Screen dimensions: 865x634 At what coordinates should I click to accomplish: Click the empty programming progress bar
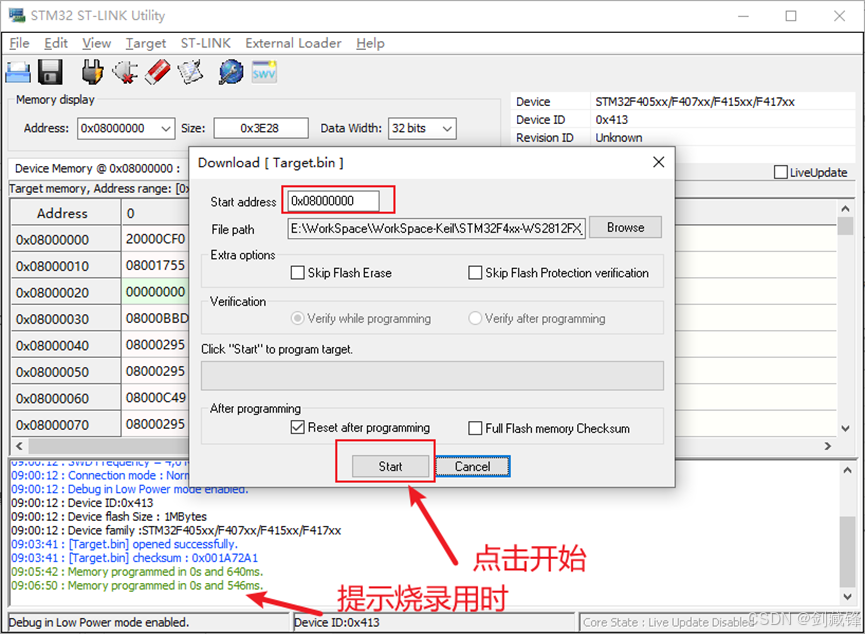pos(432,376)
